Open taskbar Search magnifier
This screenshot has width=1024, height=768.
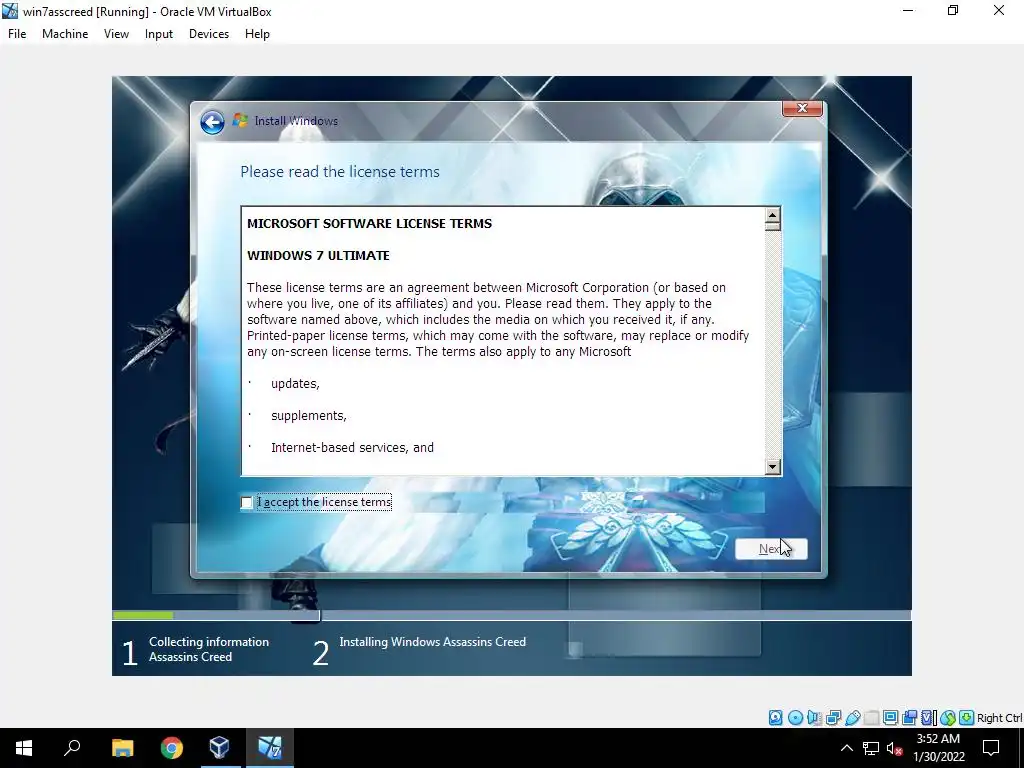coord(72,748)
